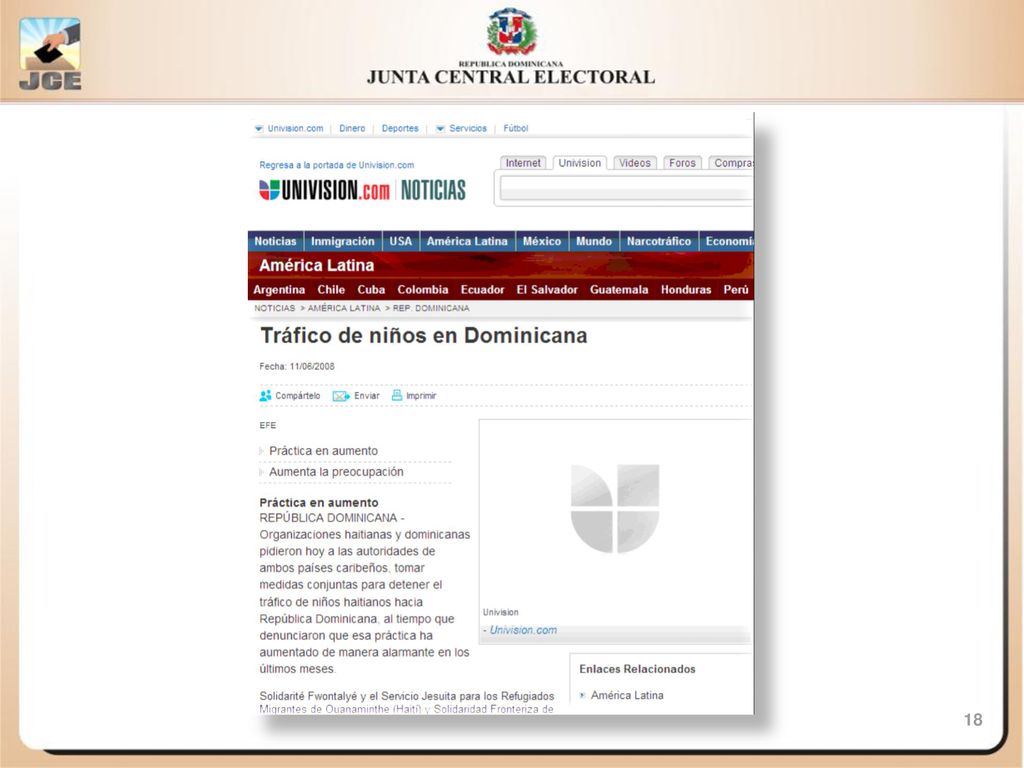Image resolution: width=1024 pixels, height=768 pixels.
Task: Select the Foros search tab
Action: tap(682, 163)
